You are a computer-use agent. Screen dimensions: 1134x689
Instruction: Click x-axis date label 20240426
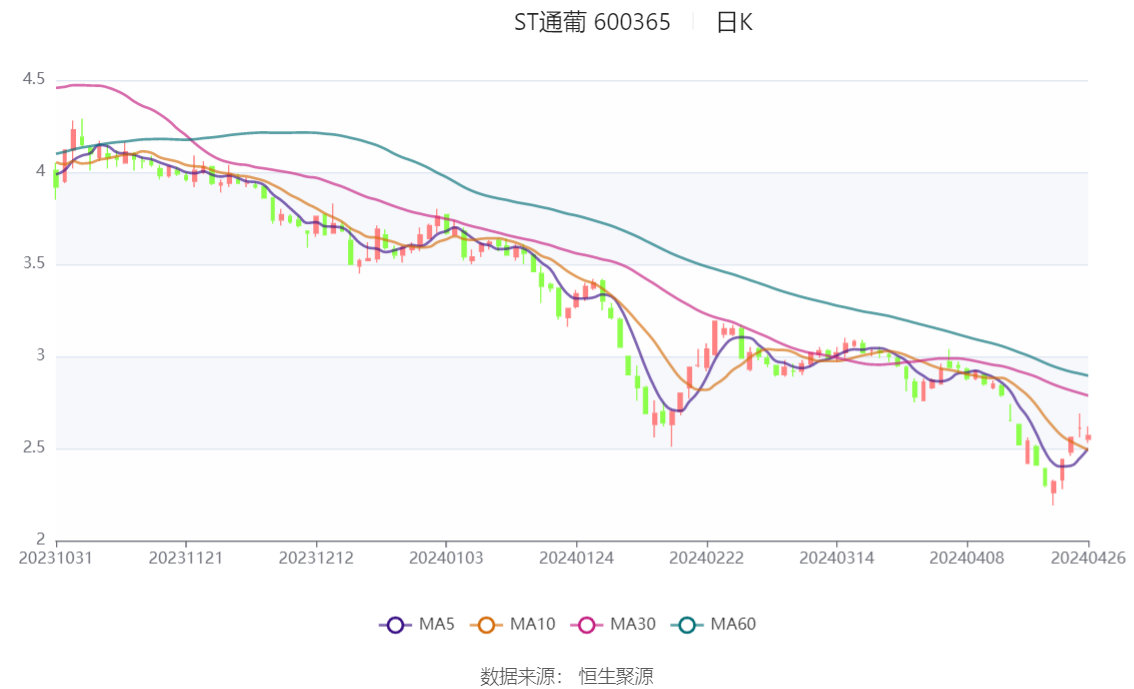tap(1088, 558)
